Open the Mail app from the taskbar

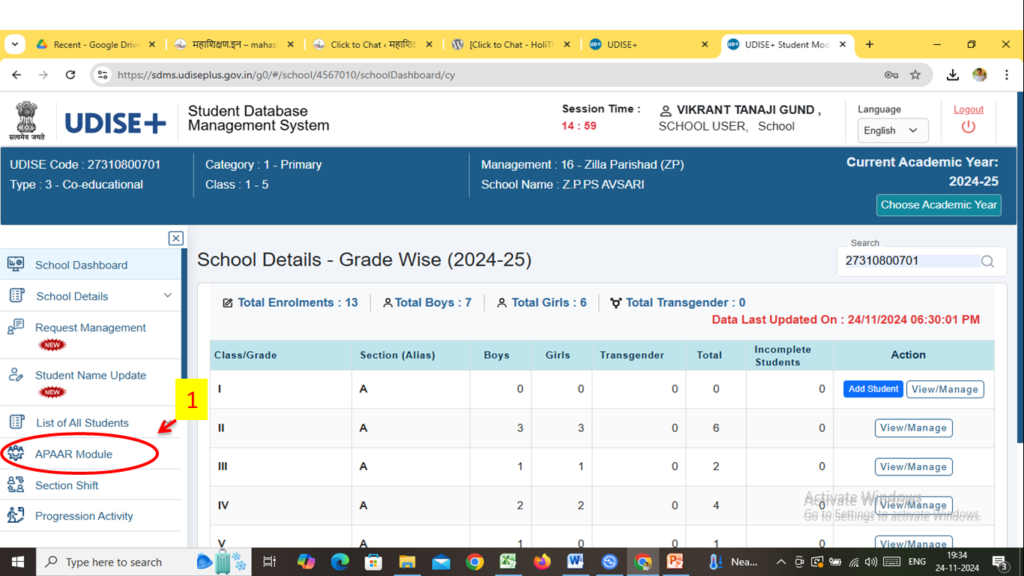441,562
